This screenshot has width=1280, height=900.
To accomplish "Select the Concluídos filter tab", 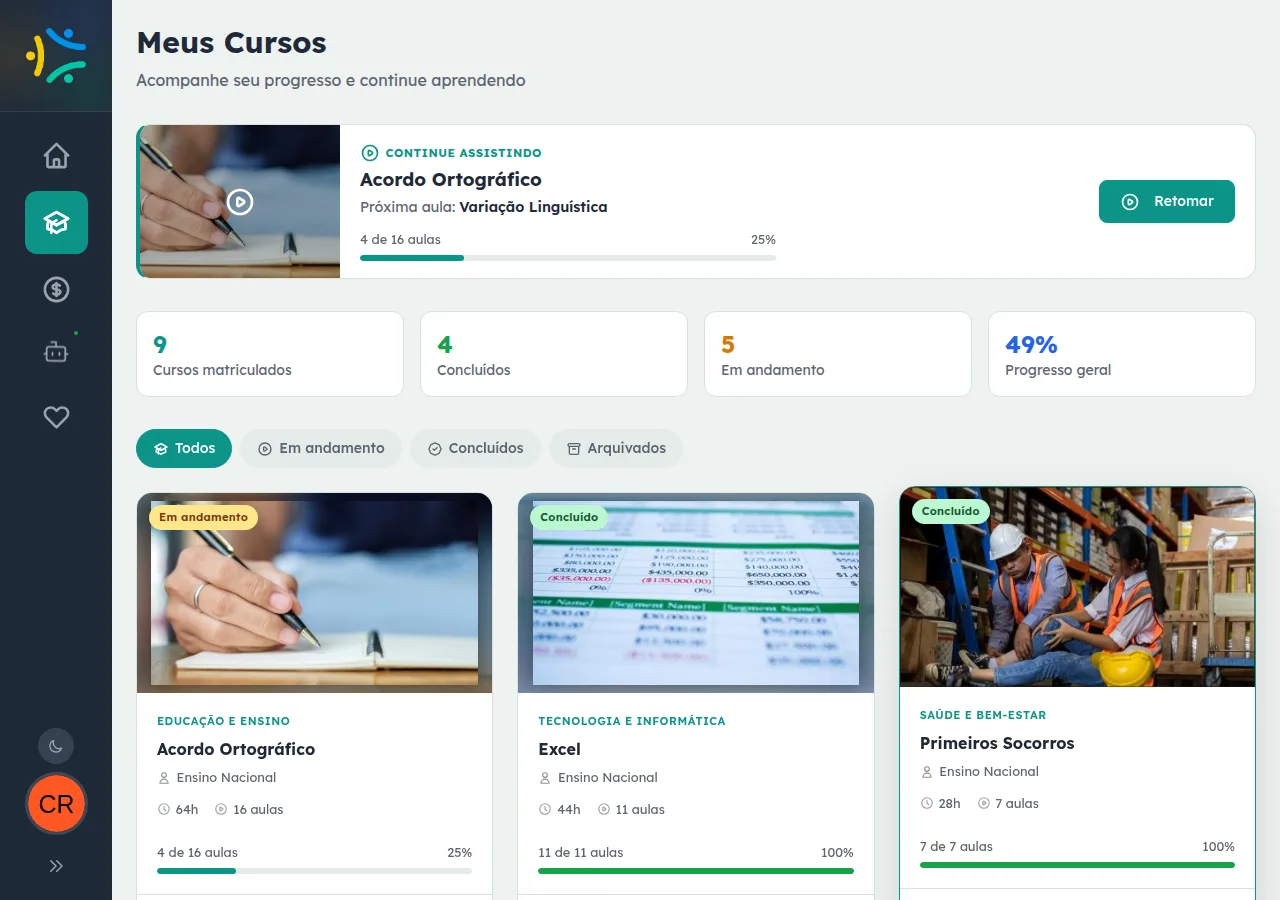I will (x=475, y=448).
